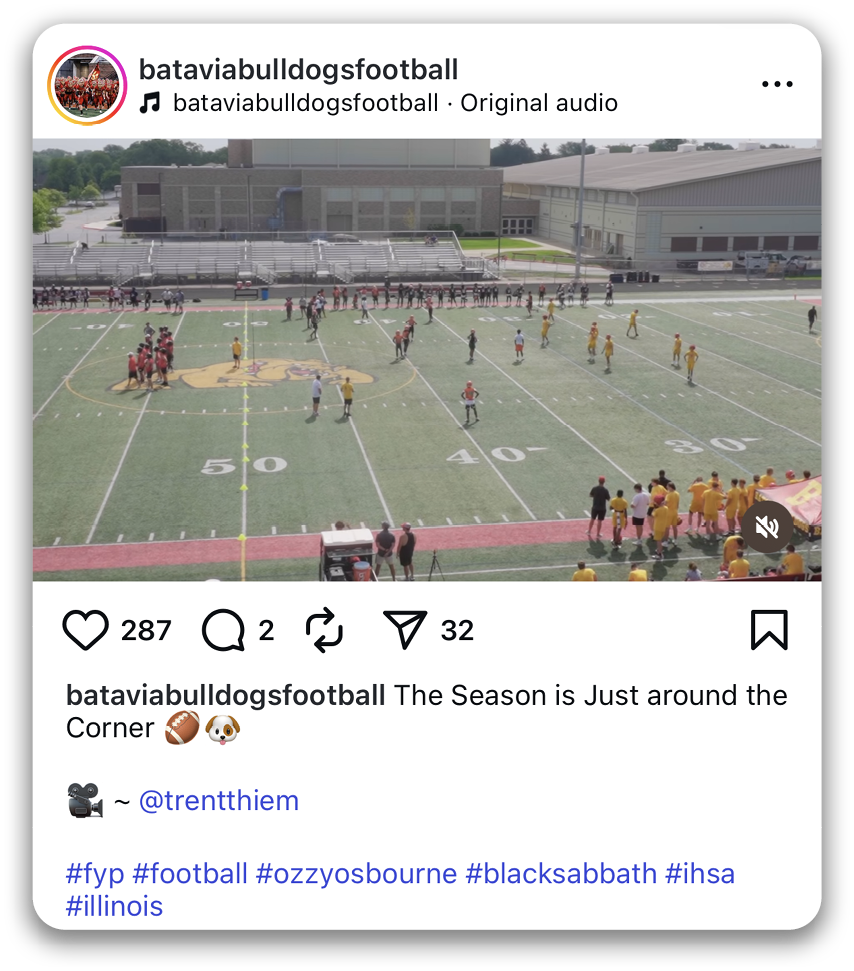This screenshot has height=971, width=854.
Task: Save post with the bookmark icon
Action: pyautogui.click(x=769, y=630)
